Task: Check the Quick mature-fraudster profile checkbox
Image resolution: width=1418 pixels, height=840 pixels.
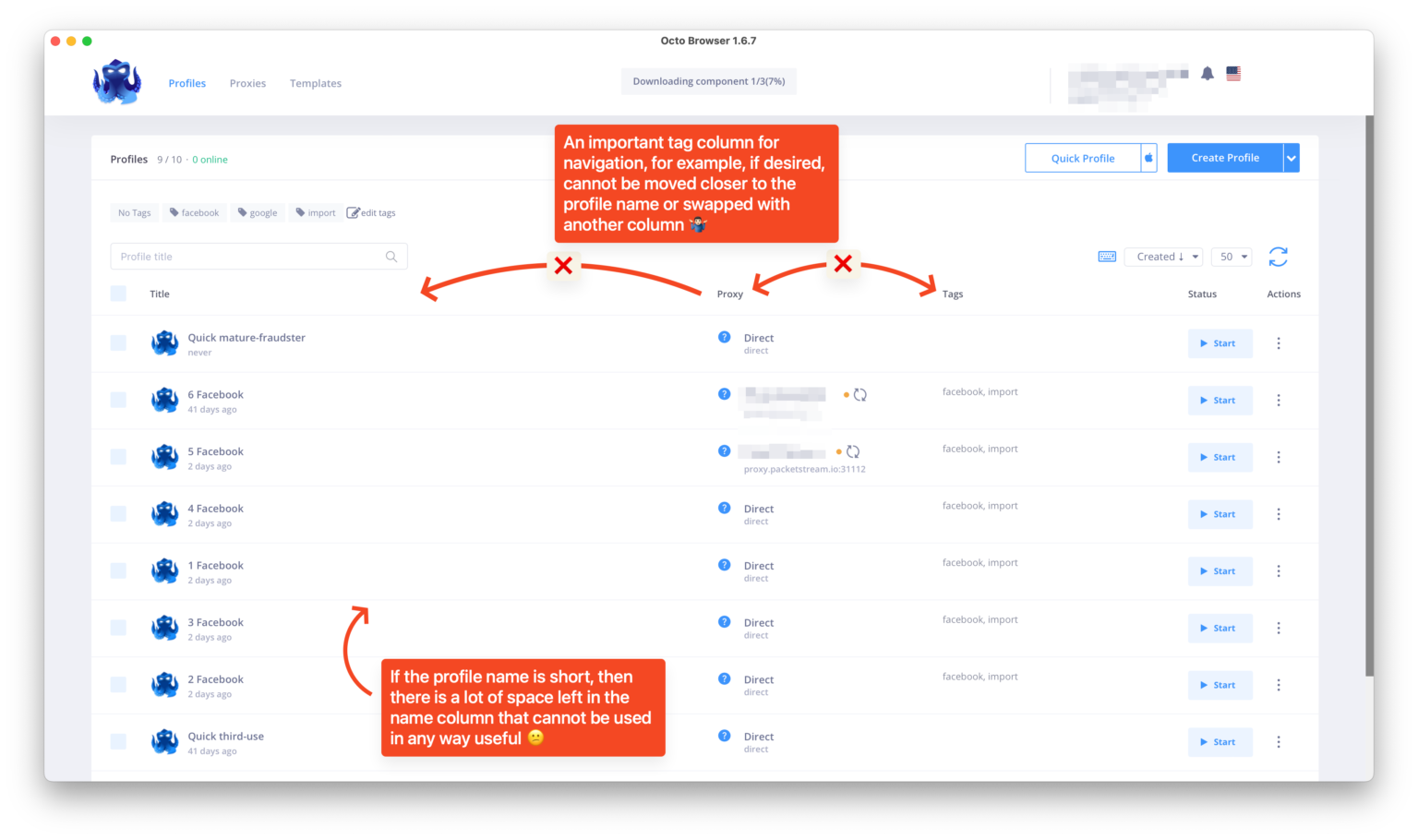Action: [118, 343]
